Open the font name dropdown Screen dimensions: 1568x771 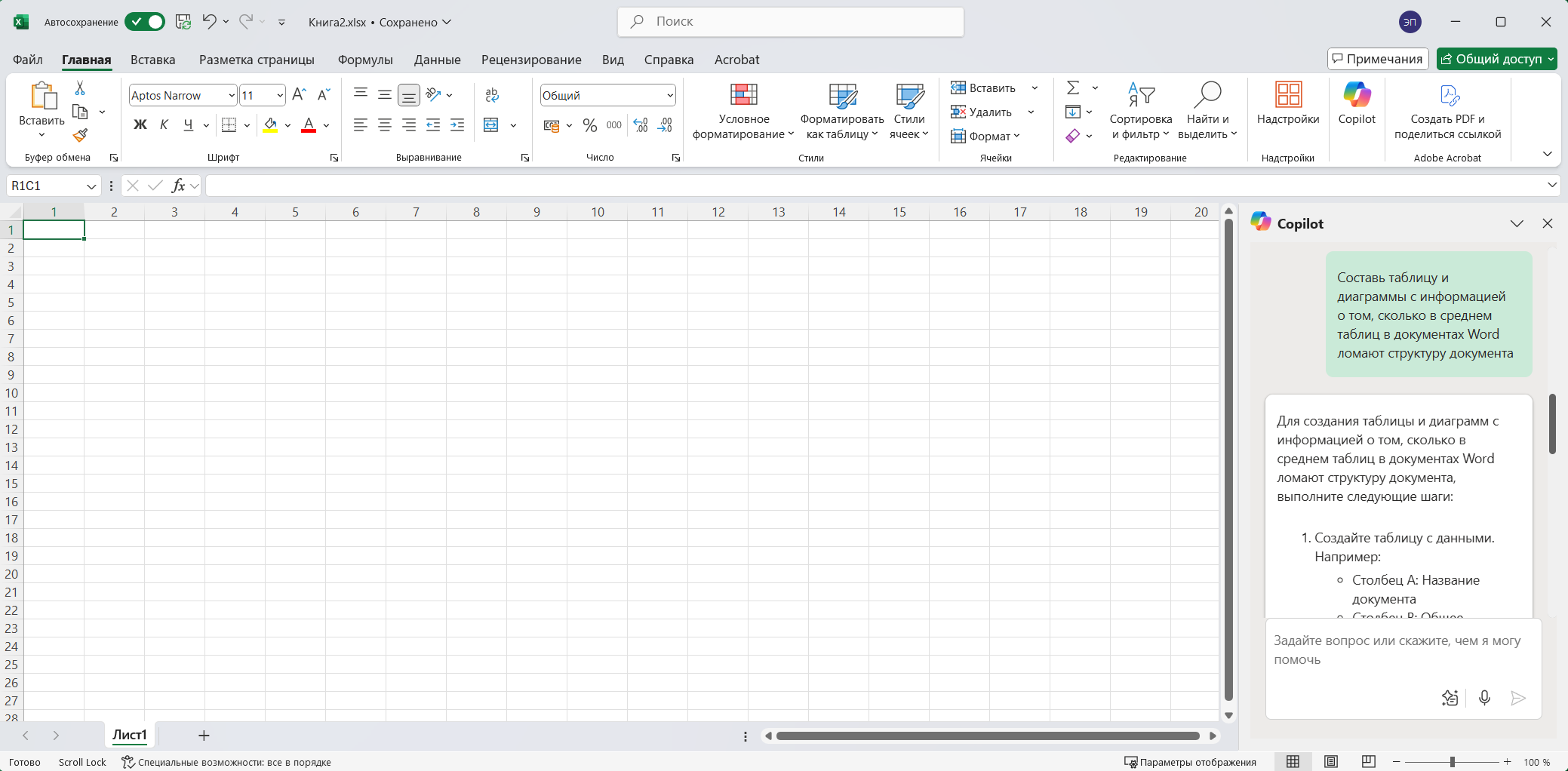coord(231,96)
